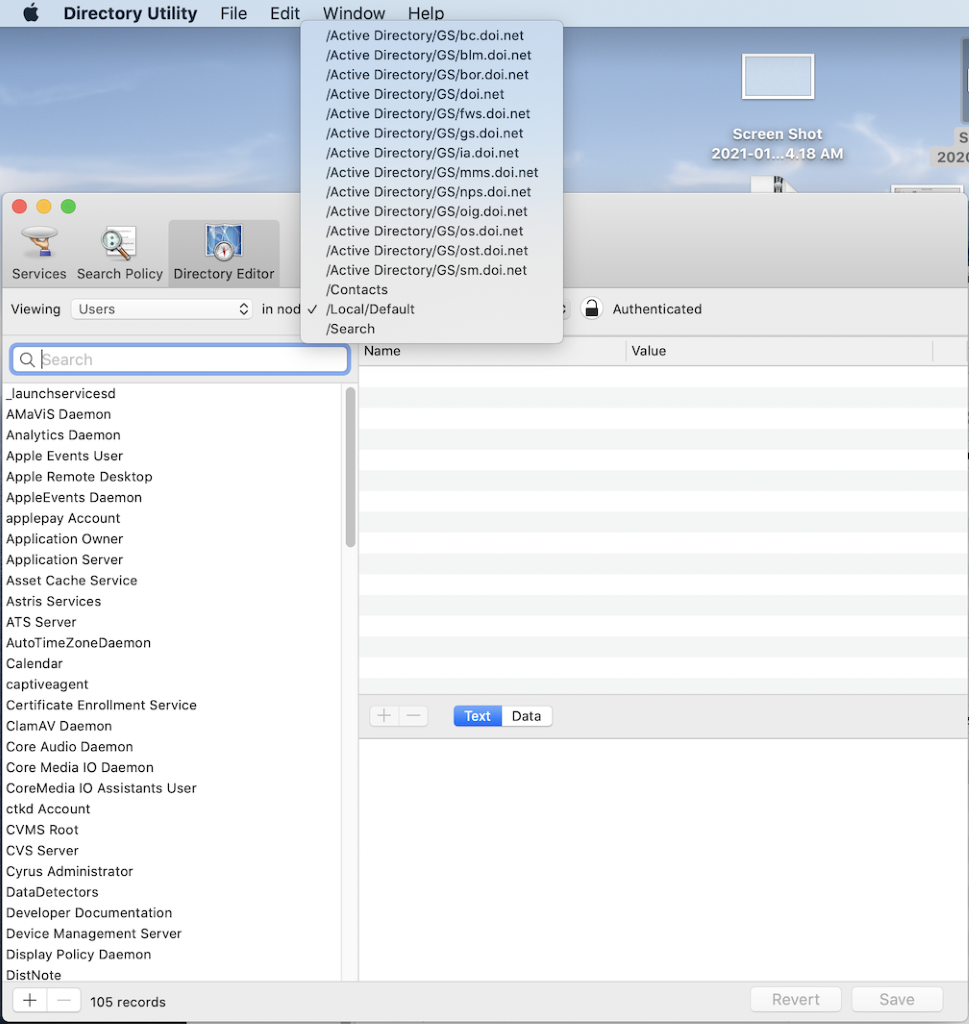Add attribute with plus above Text
The height and width of the screenshot is (1024, 969).
click(x=384, y=716)
